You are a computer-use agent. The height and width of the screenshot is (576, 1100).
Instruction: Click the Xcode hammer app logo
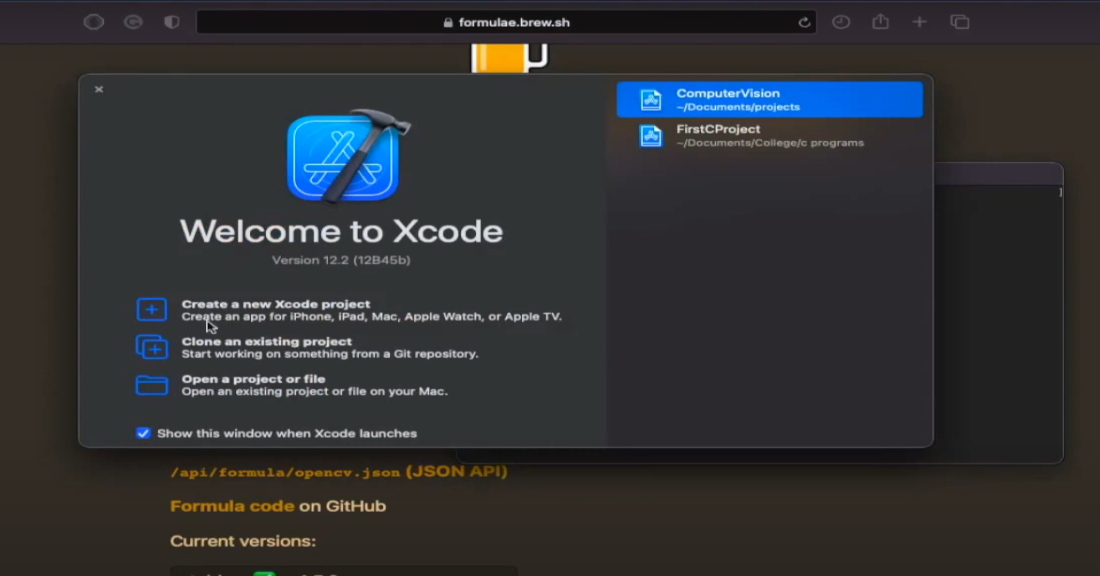(x=347, y=156)
